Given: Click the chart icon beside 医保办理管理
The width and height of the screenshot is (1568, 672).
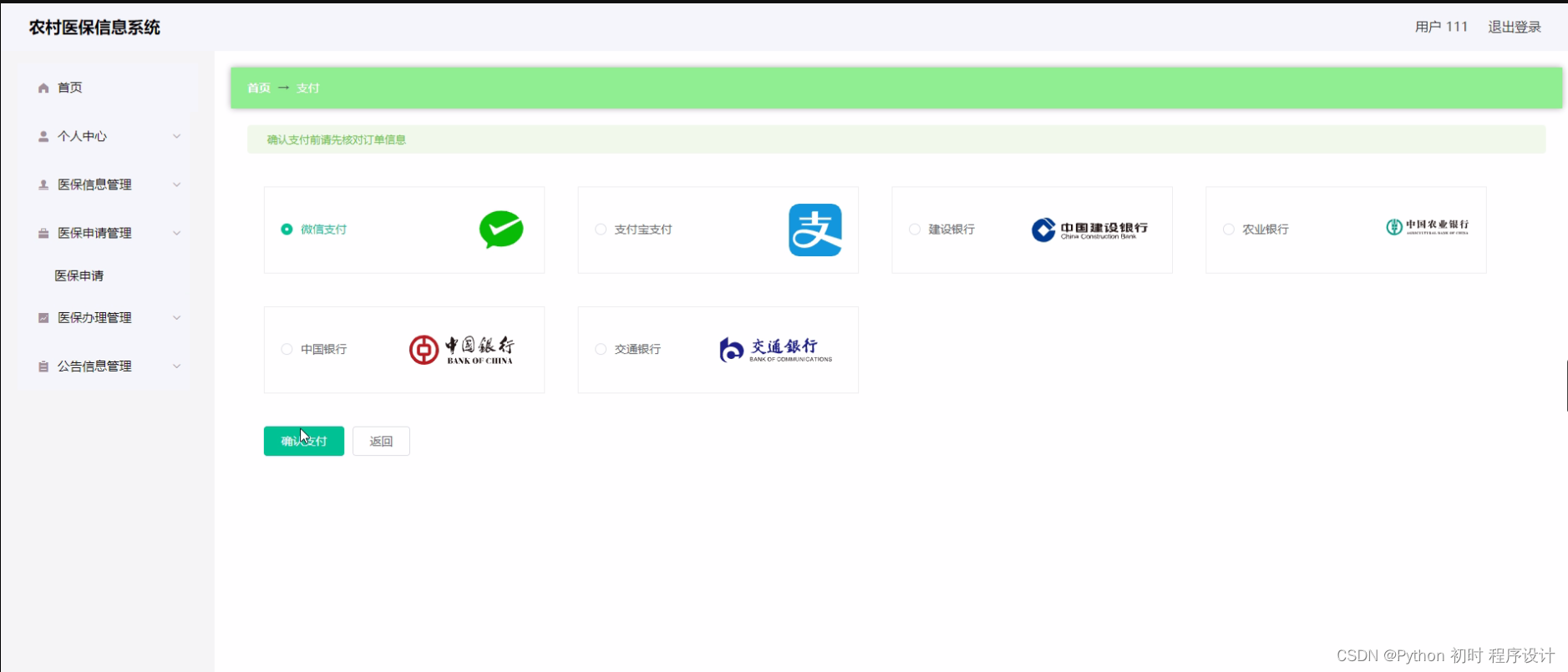Looking at the screenshot, I should [x=43, y=318].
